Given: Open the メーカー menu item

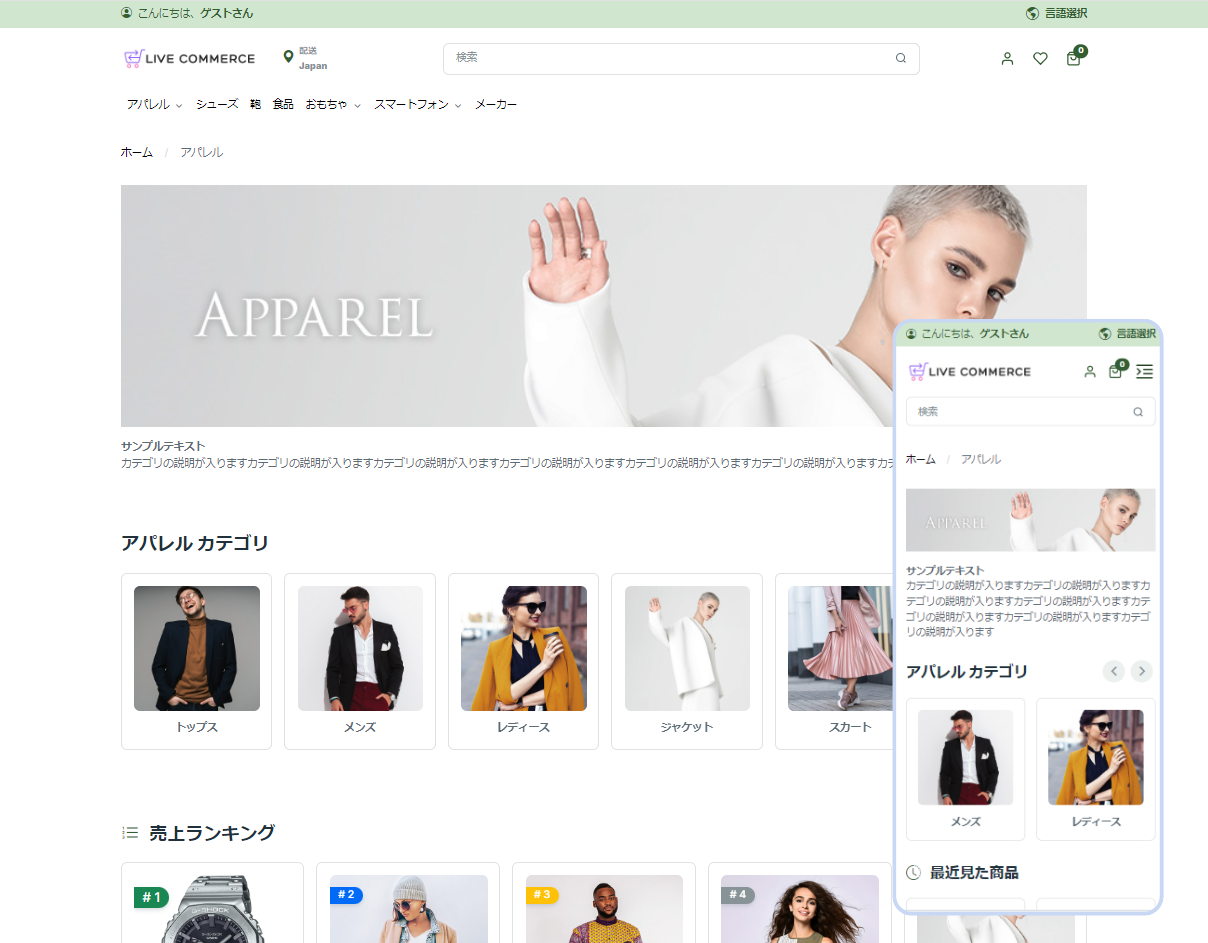Looking at the screenshot, I should coord(495,105).
